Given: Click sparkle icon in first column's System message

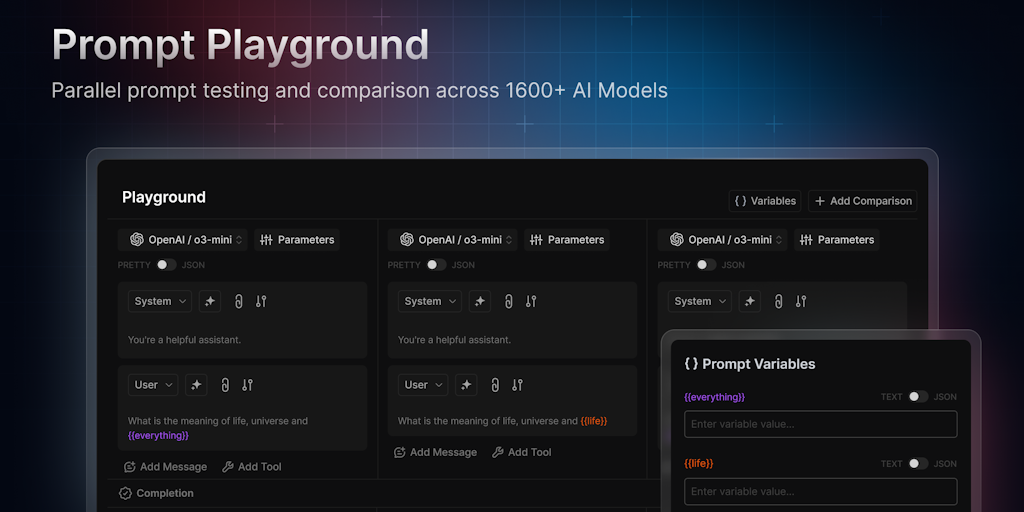Looking at the screenshot, I should [210, 301].
